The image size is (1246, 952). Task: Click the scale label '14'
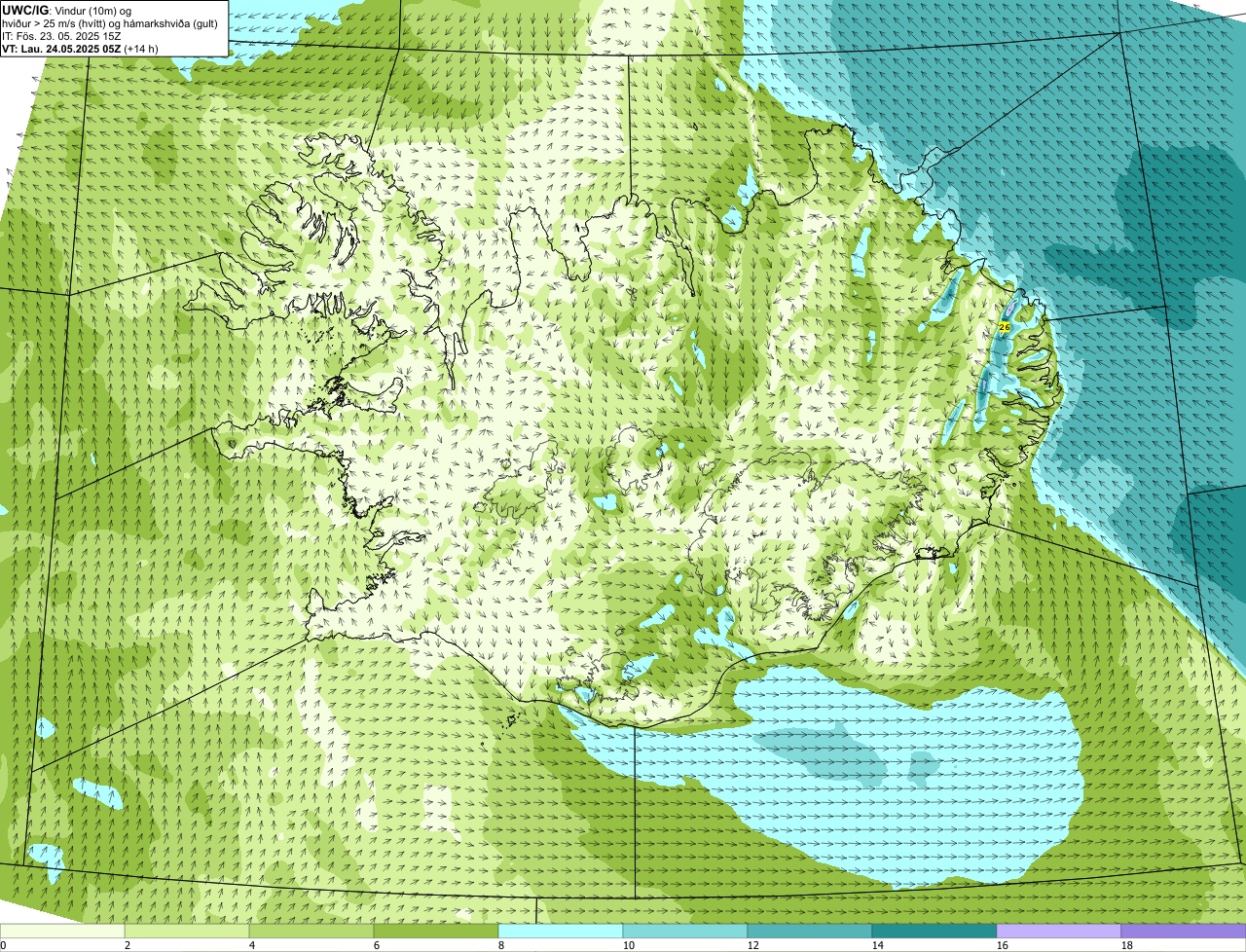click(878, 945)
